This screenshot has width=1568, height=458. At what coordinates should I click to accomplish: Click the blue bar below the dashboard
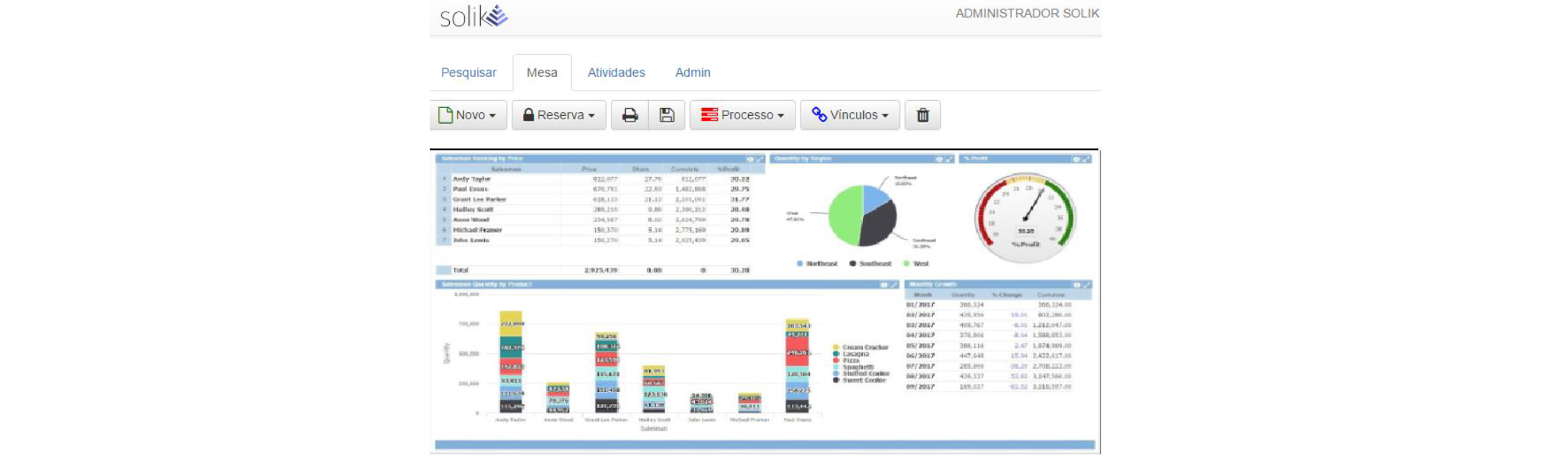(765, 445)
